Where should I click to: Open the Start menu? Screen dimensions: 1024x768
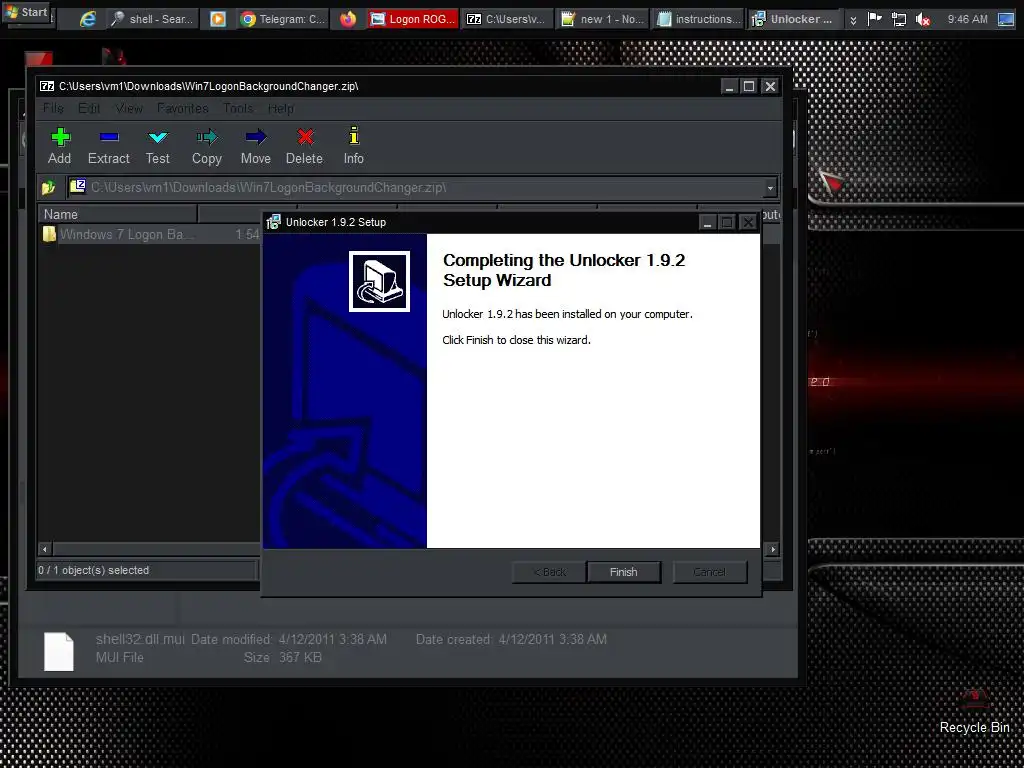[x=26, y=12]
